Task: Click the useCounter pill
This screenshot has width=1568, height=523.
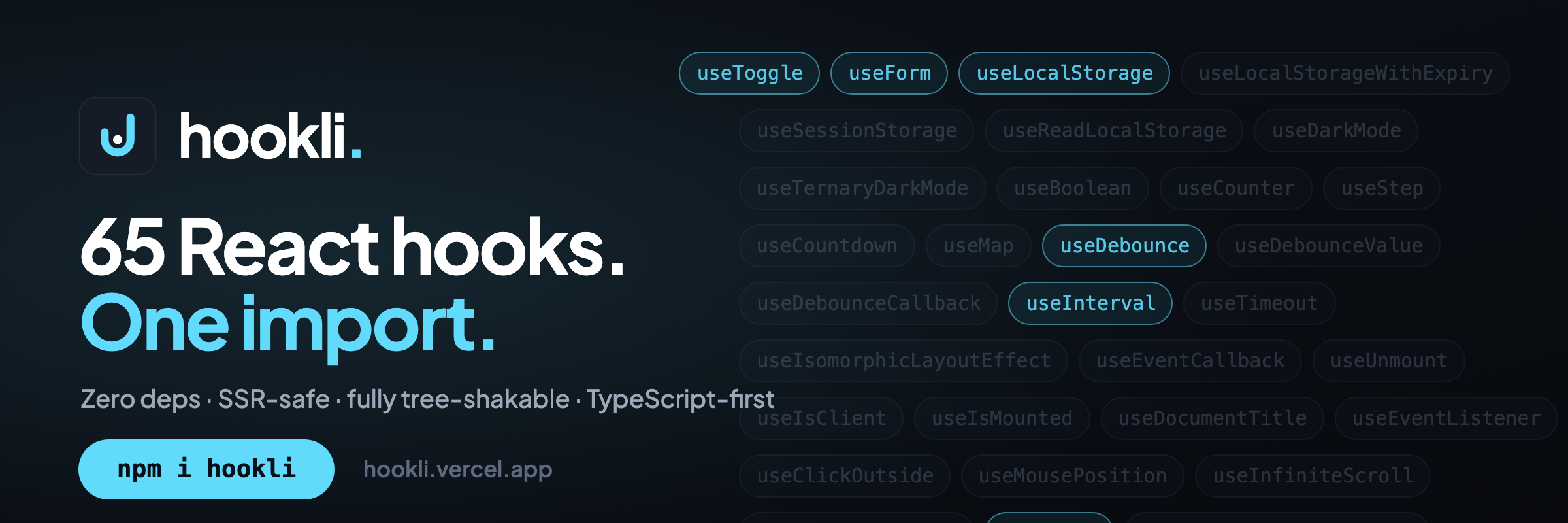Action: click(x=1236, y=188)
